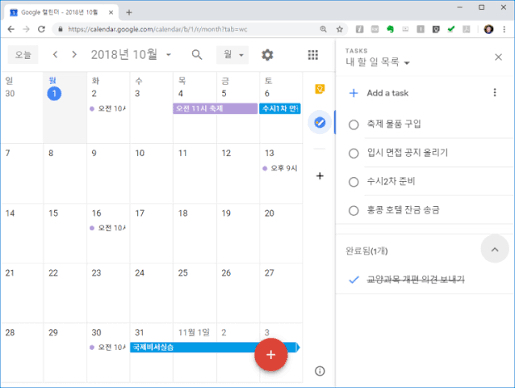This screenshot has height=388, width=515.
Task: Open the zoom magnifier in the address bar
Action: point(323,29)
